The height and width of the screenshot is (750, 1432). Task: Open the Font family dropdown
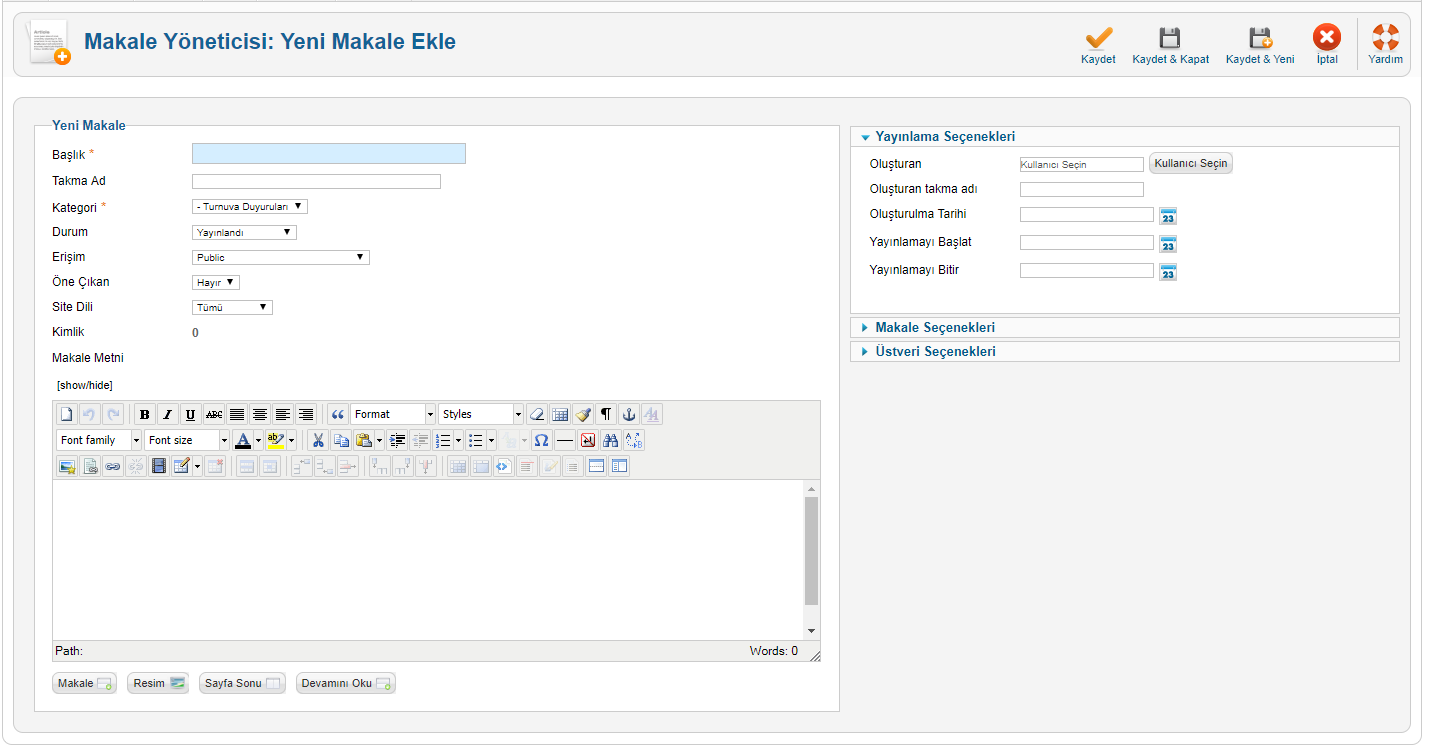(x=99, y=441)
